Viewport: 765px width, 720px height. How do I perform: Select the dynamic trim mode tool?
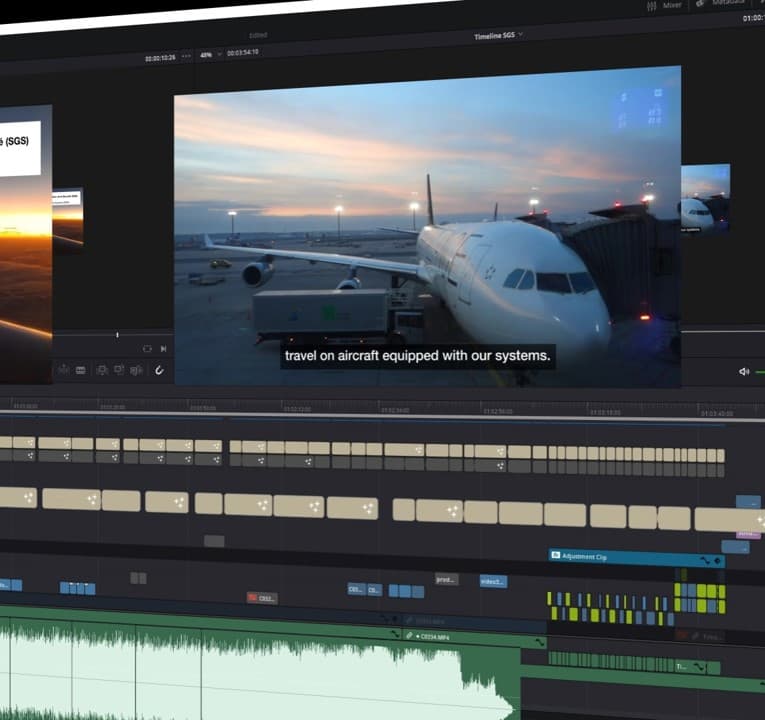(63, 369)
